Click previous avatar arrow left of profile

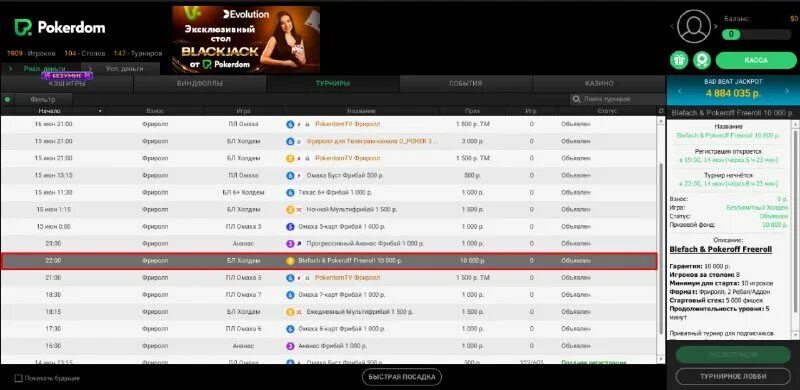pos(673,27)
